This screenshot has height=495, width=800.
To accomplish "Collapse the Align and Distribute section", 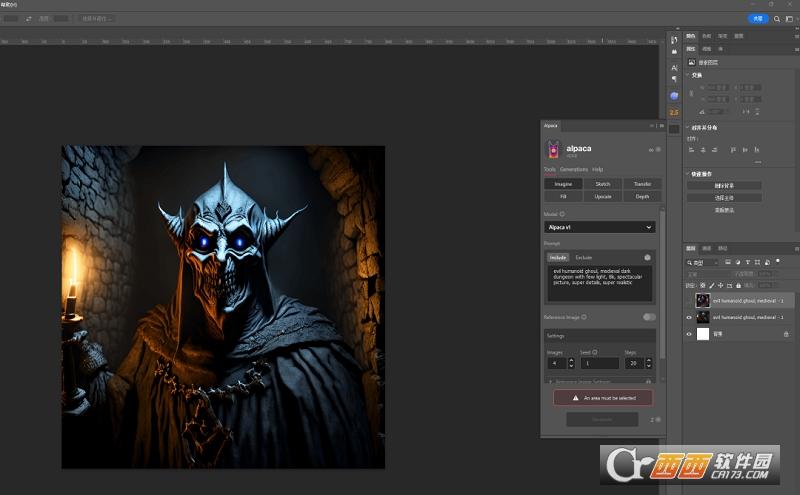I will click(x=688, y=127).
